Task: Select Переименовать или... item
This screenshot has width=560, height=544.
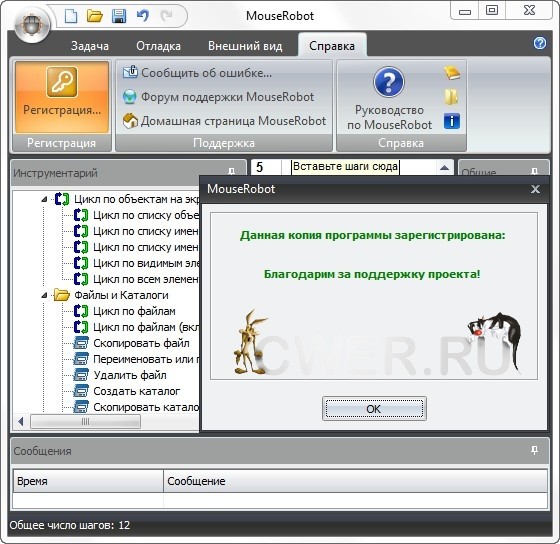Action: 146,359
